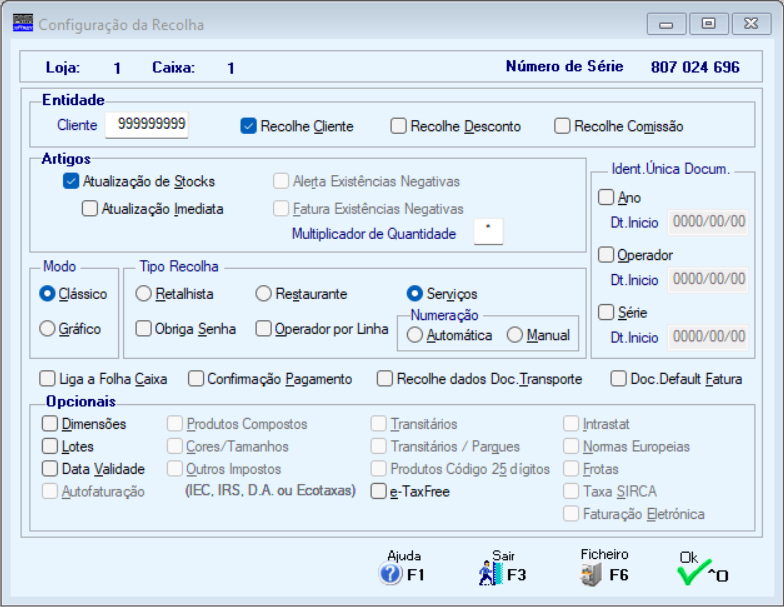
Task: Click the Ajuda F1 help icon
Action: (x=391, y=574)
